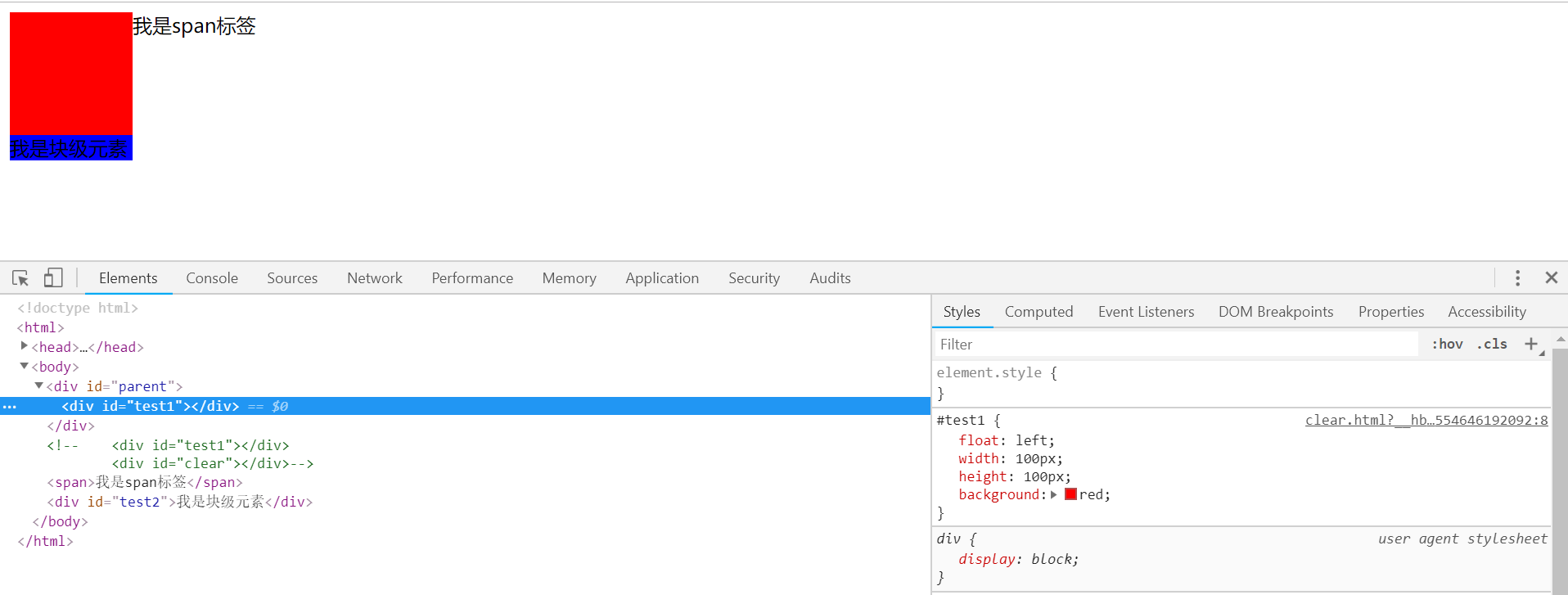The height and width of the screenshot is (595, 1568).
Task: Toggle the :hov element state panel
Action: [x=1447, y=345]
